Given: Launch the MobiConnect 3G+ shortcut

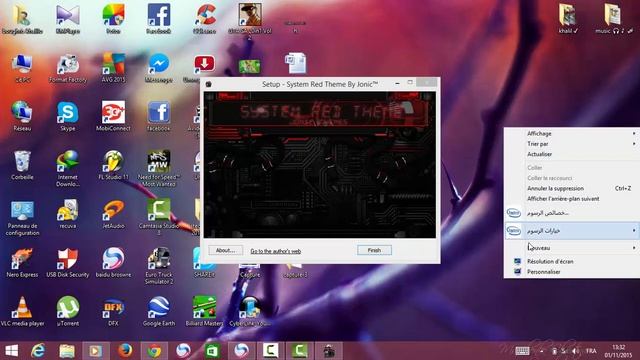Looking at the screenshot, I should (x=113, y=116).
